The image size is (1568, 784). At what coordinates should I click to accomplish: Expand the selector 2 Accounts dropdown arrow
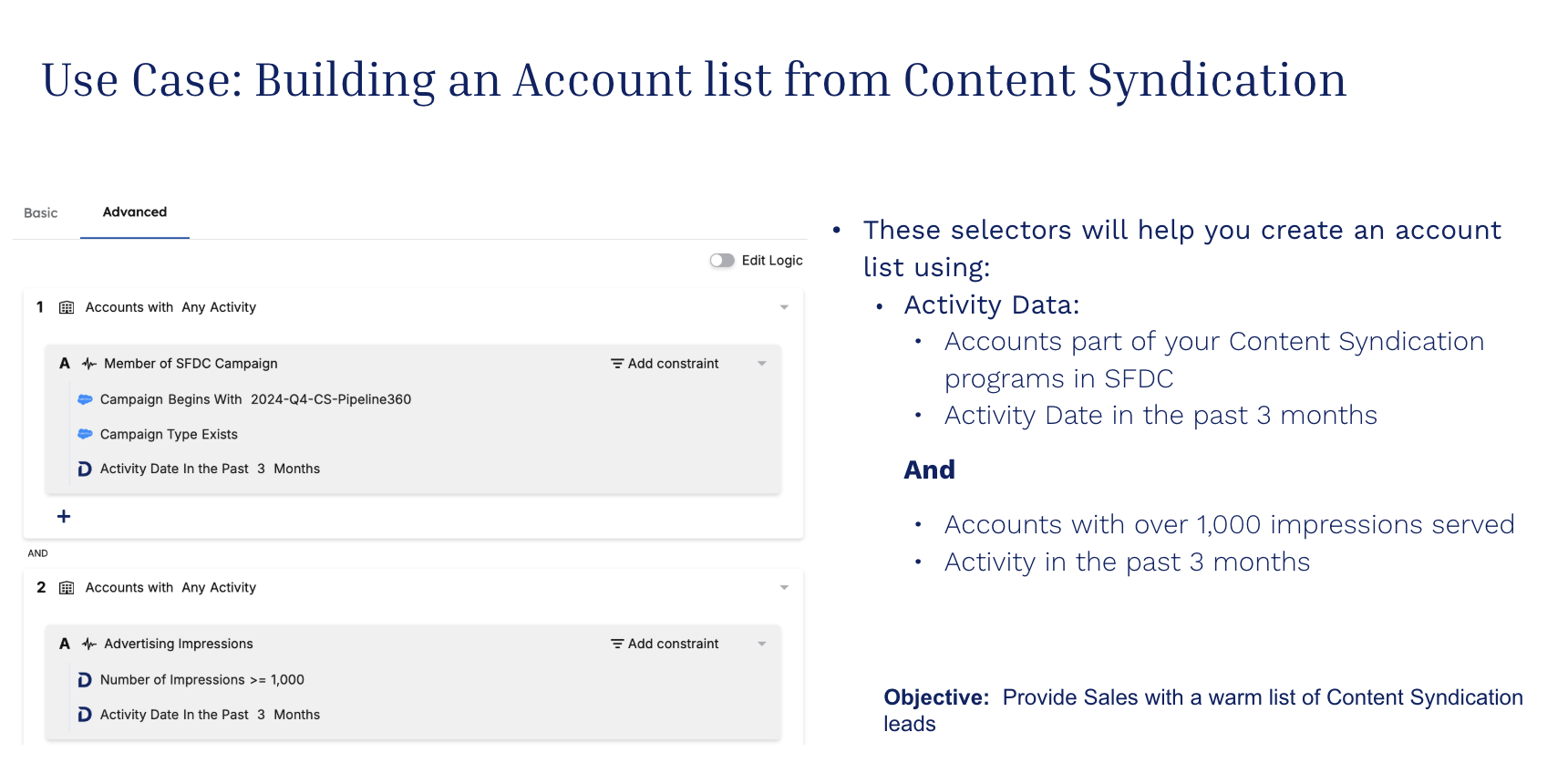point(784,588)
